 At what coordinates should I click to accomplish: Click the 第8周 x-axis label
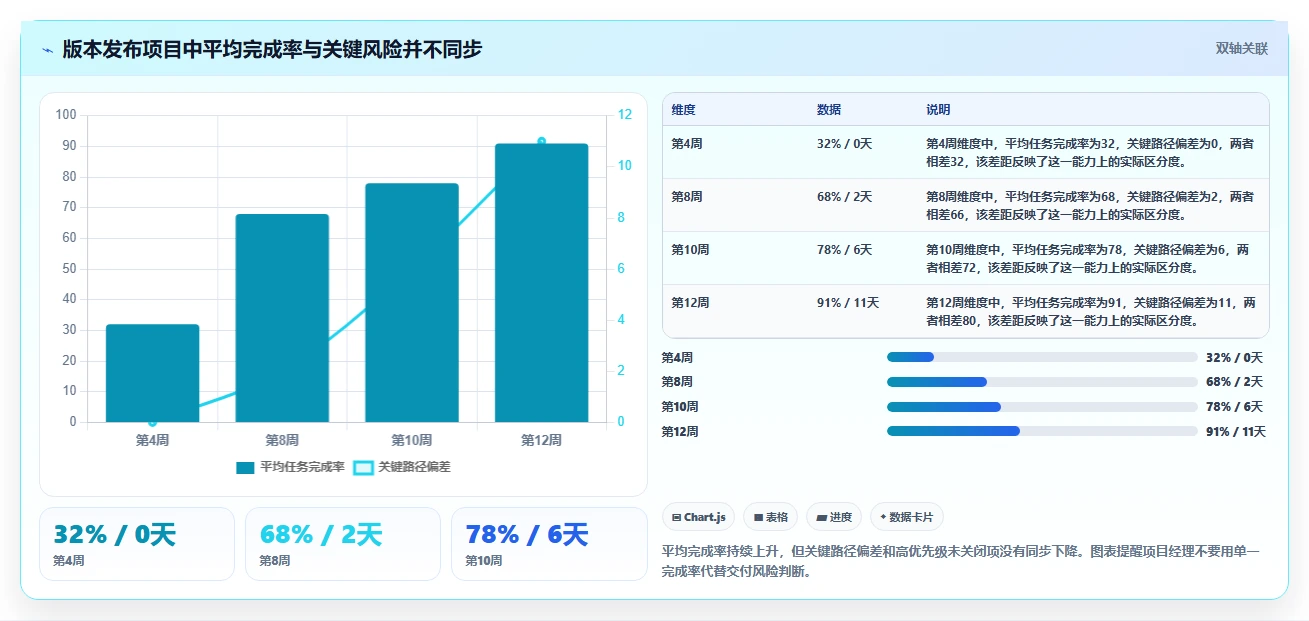pos(282,440)
